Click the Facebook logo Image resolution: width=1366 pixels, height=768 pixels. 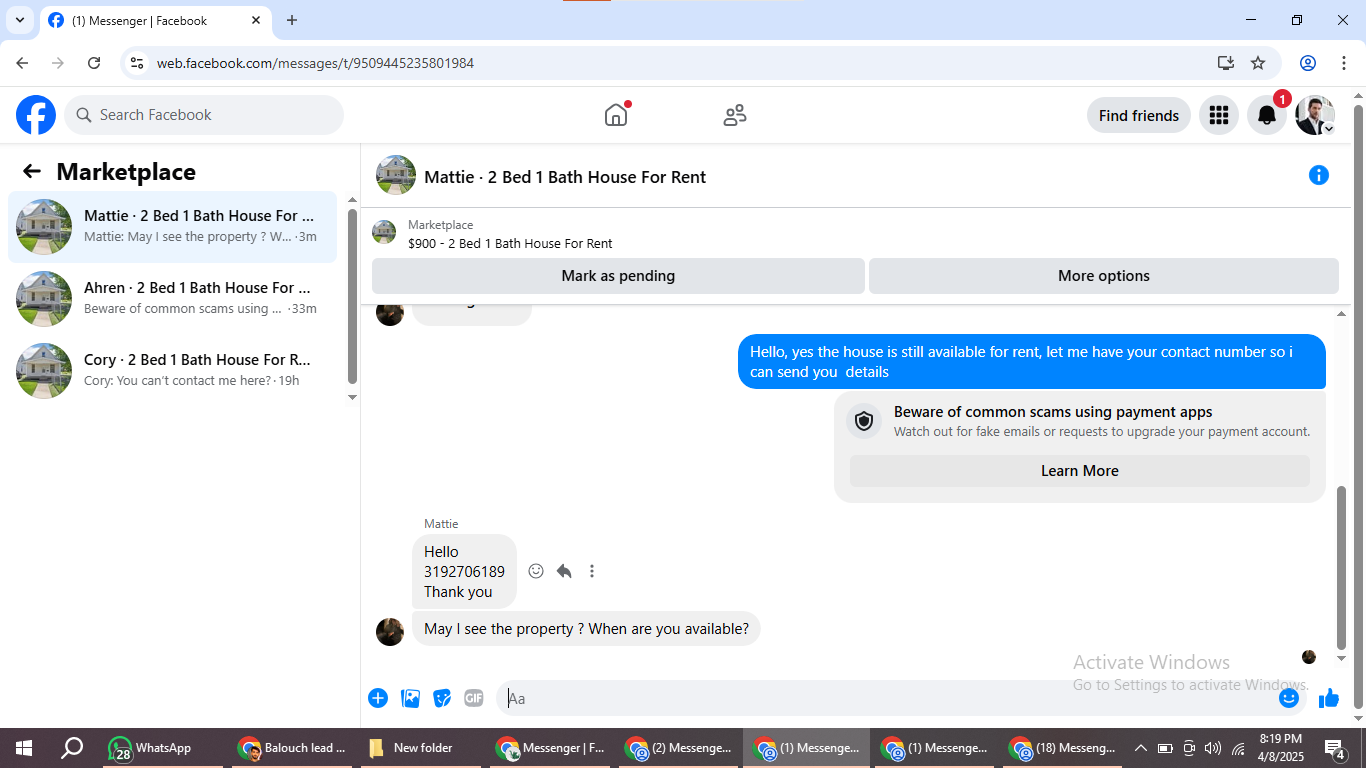click(36, 115)
